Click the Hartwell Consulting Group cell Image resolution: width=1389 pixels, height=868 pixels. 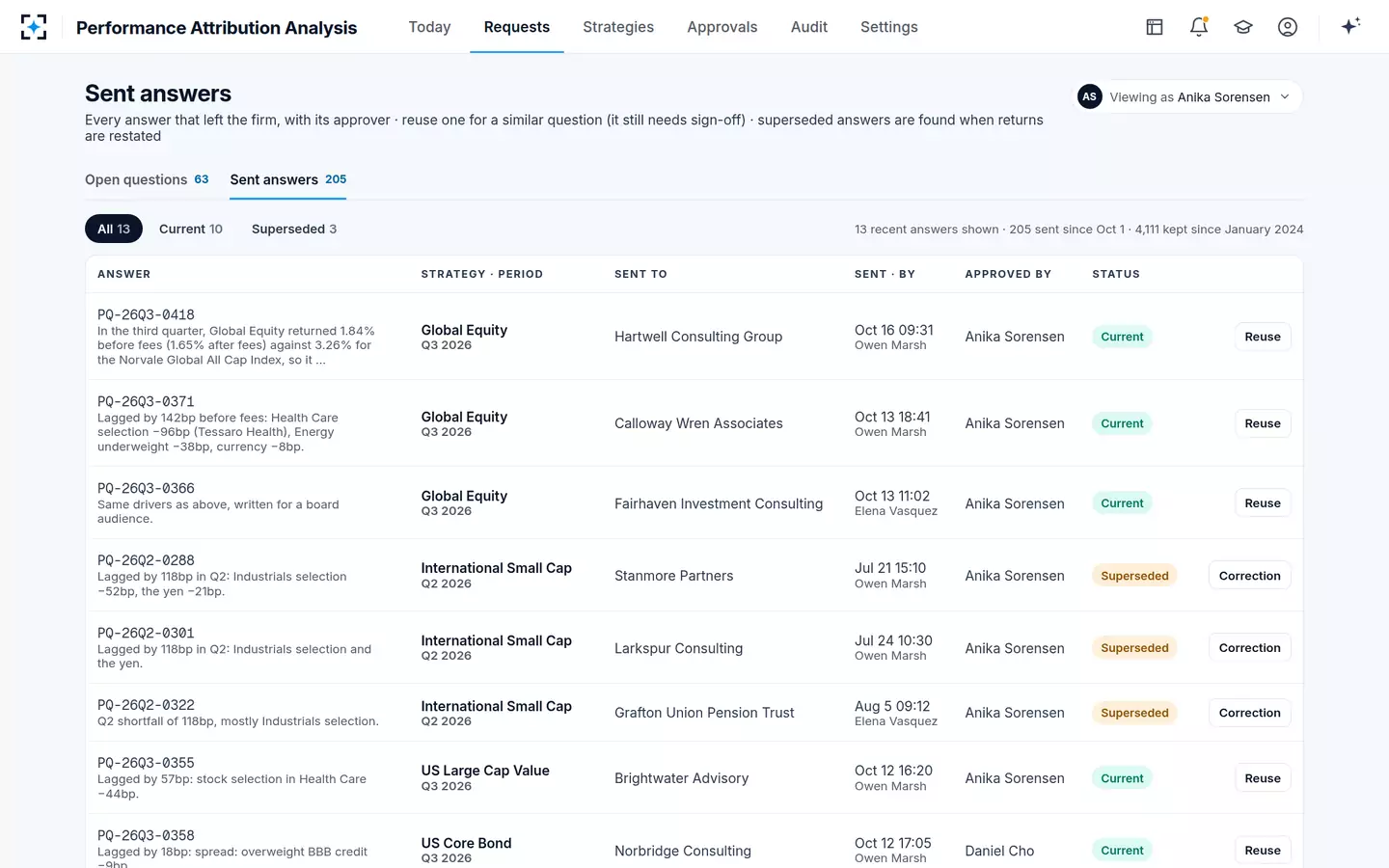[698, 337]
